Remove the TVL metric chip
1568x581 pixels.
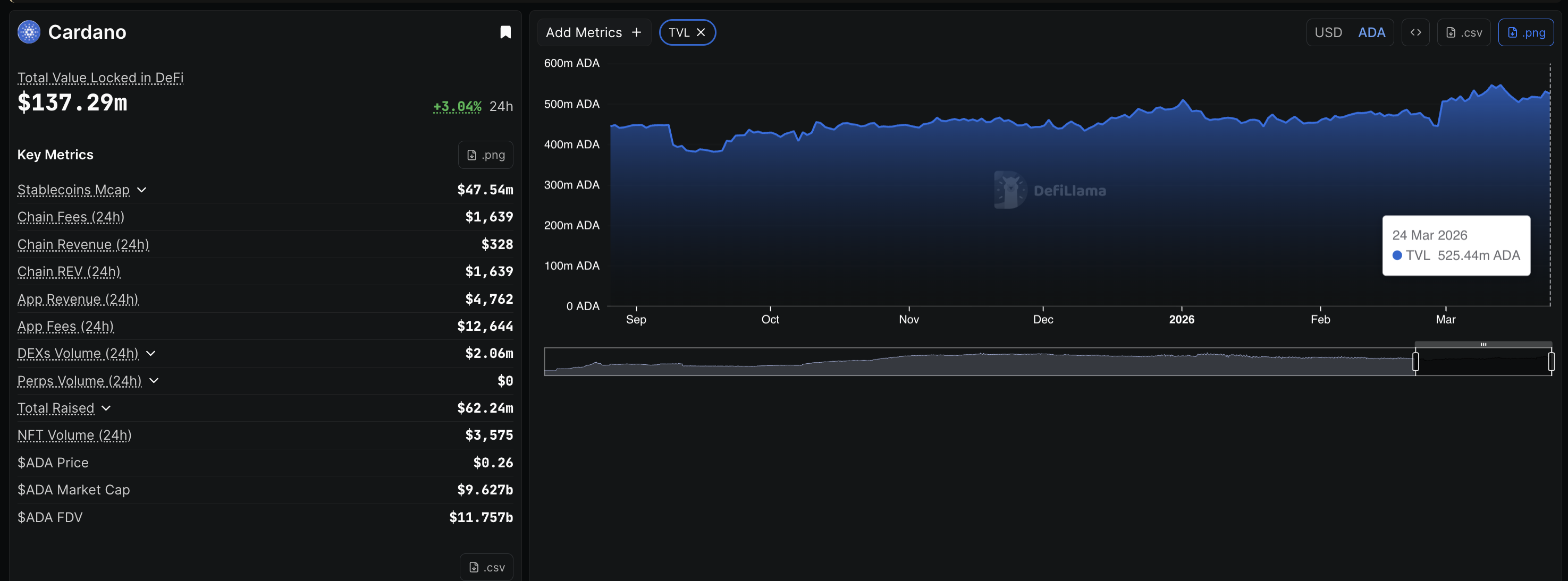(x=701, y=32)
